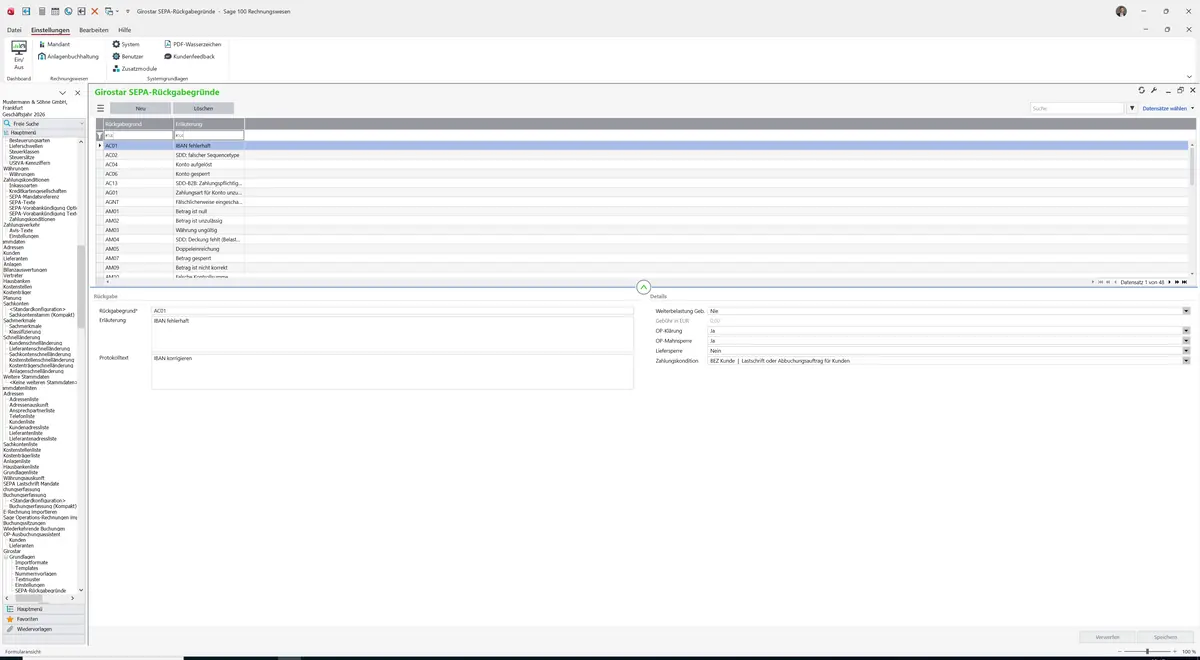The height and width of the screenshot is (660, 1200).
Task: Open Mandant settings in the ribbon
Action: pos(54,45)
